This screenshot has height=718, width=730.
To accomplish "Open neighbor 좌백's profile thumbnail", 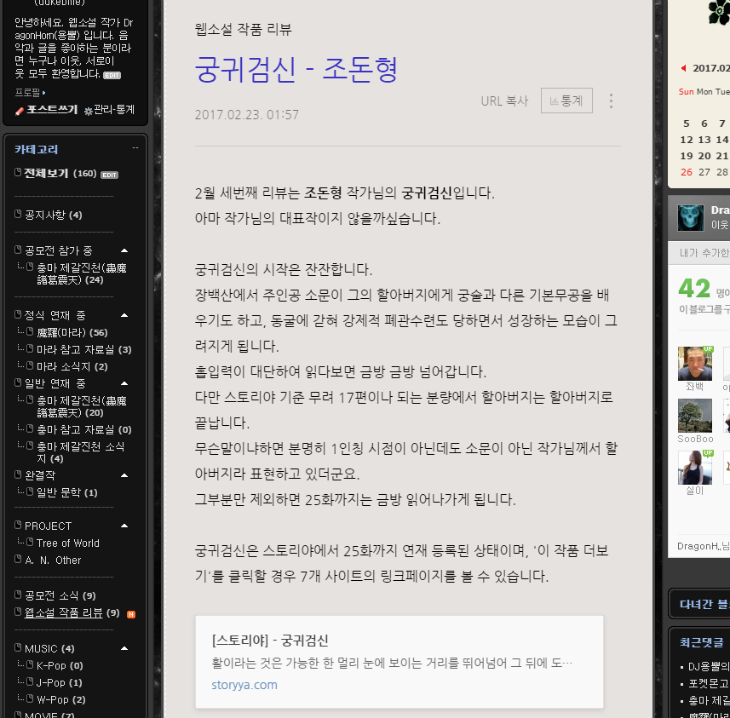I will tap(695, 364).
